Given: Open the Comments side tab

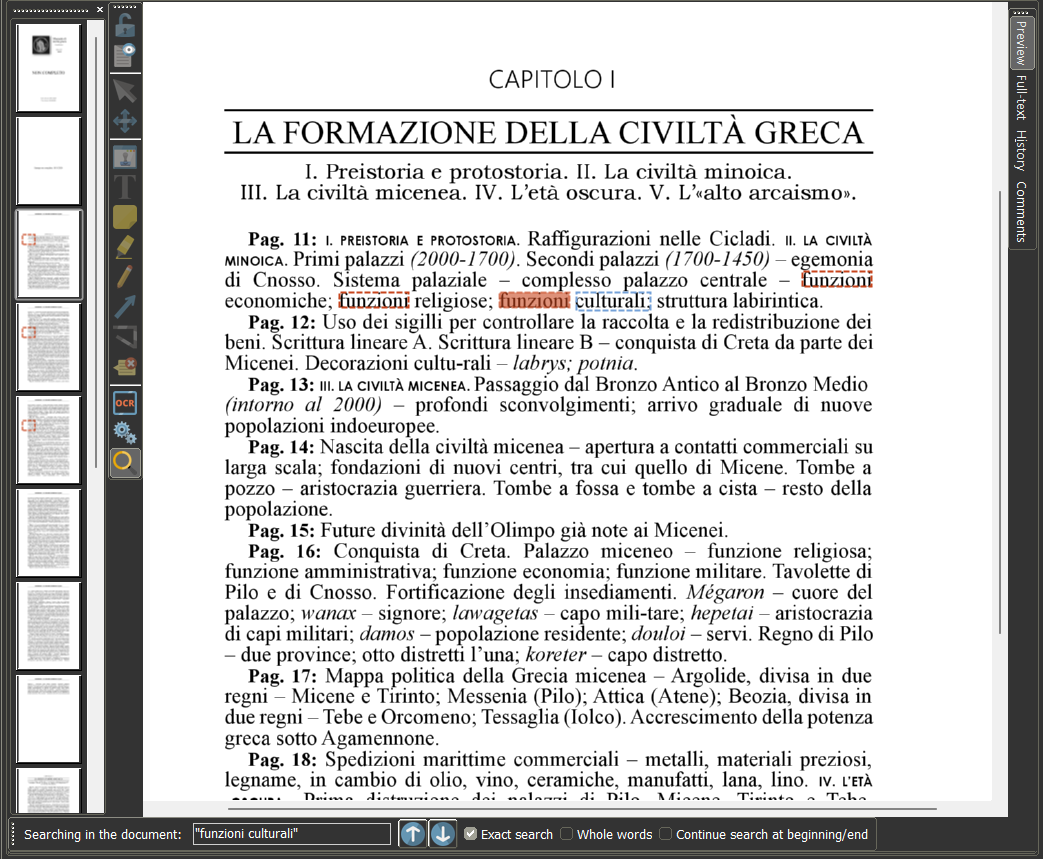Looking at the screenshot, I should [1021, 212].
